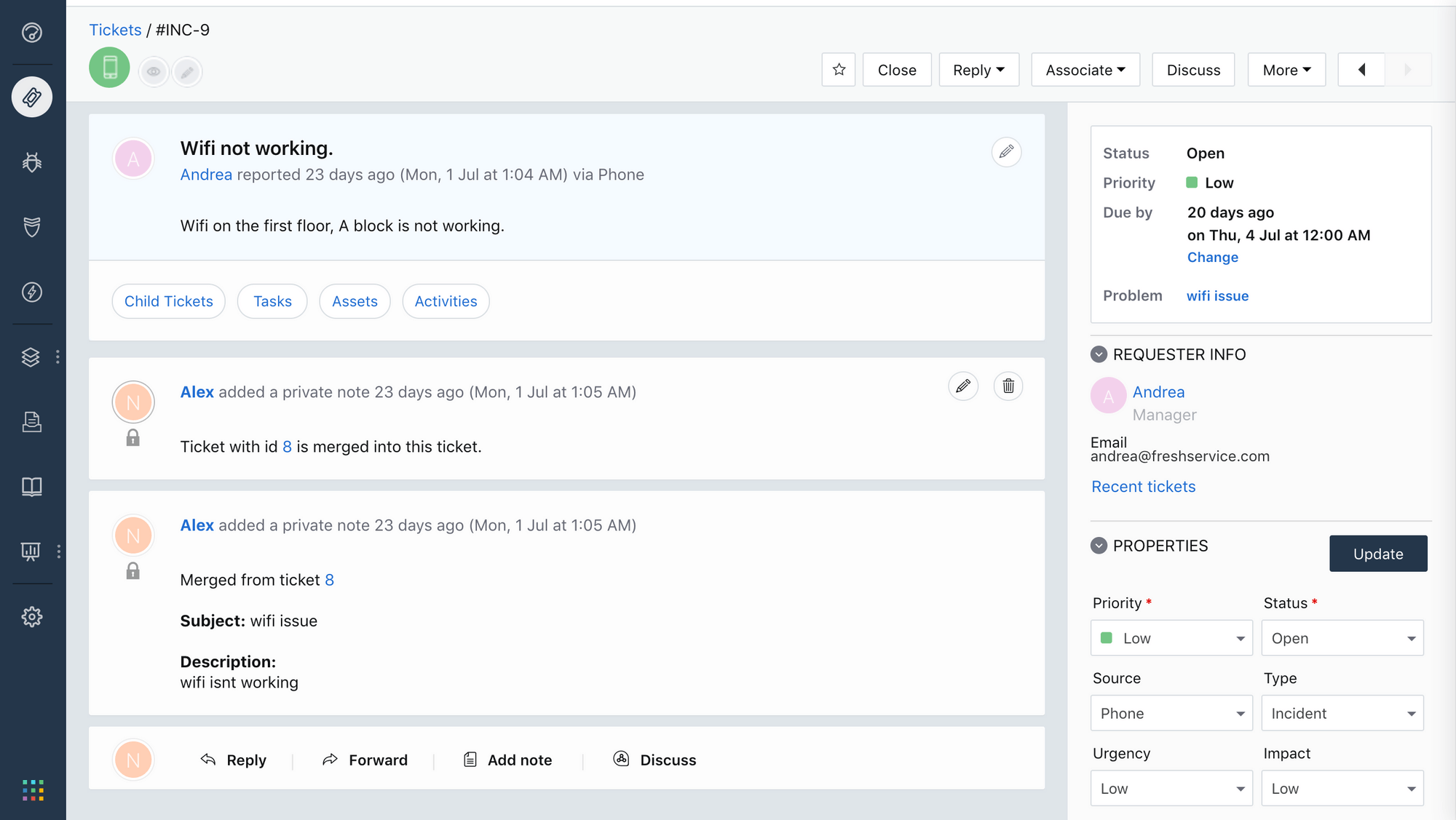Open Problems using the bug sidebar icon
The image size is (1456, 820).
(x=31, y=163)
